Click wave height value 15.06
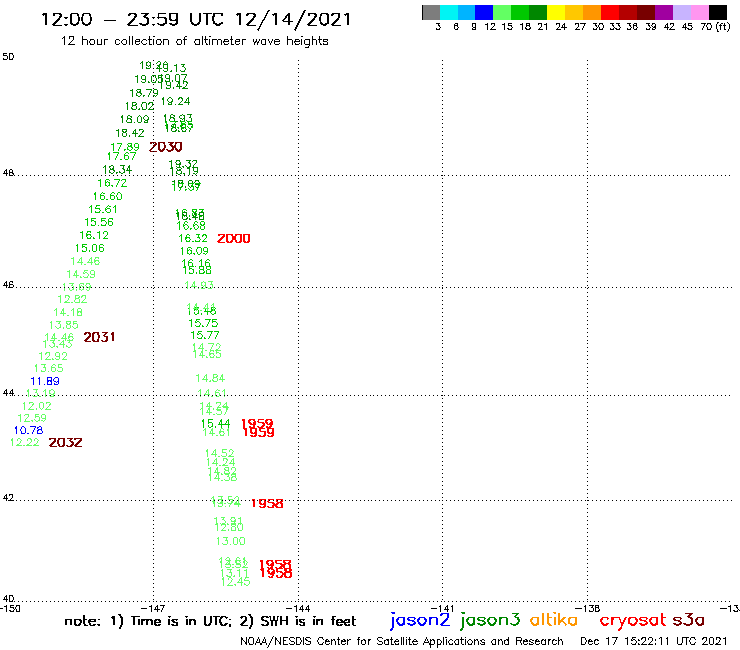 click(x=90, y=248)
